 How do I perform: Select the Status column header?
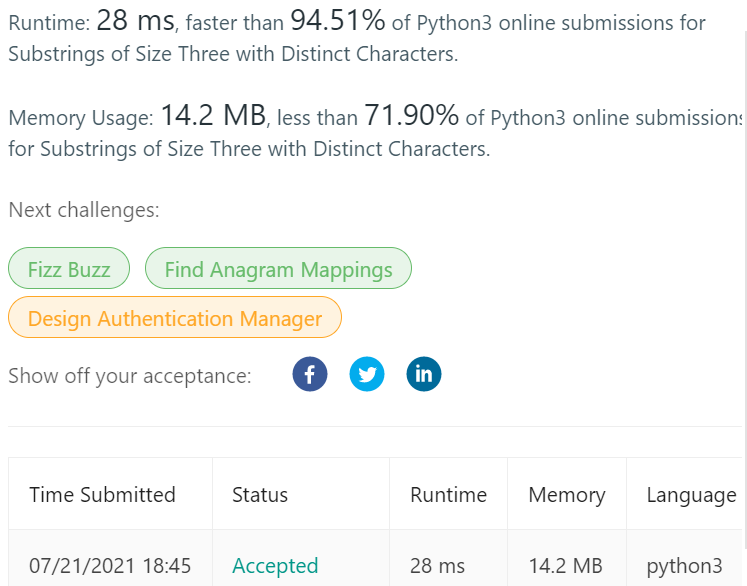(x=260, y=495)
